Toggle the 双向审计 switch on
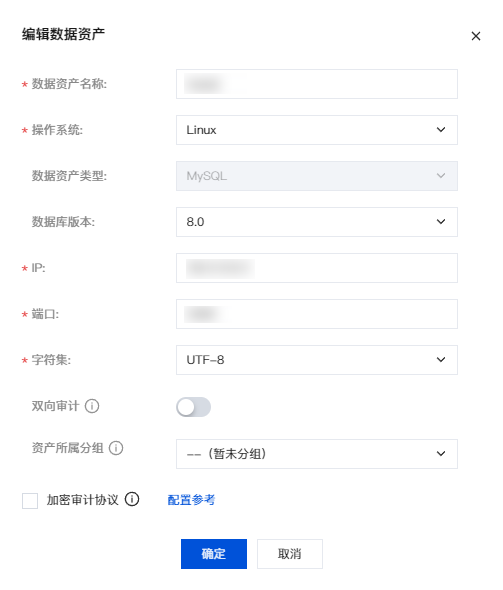 [x=193, y=407]
